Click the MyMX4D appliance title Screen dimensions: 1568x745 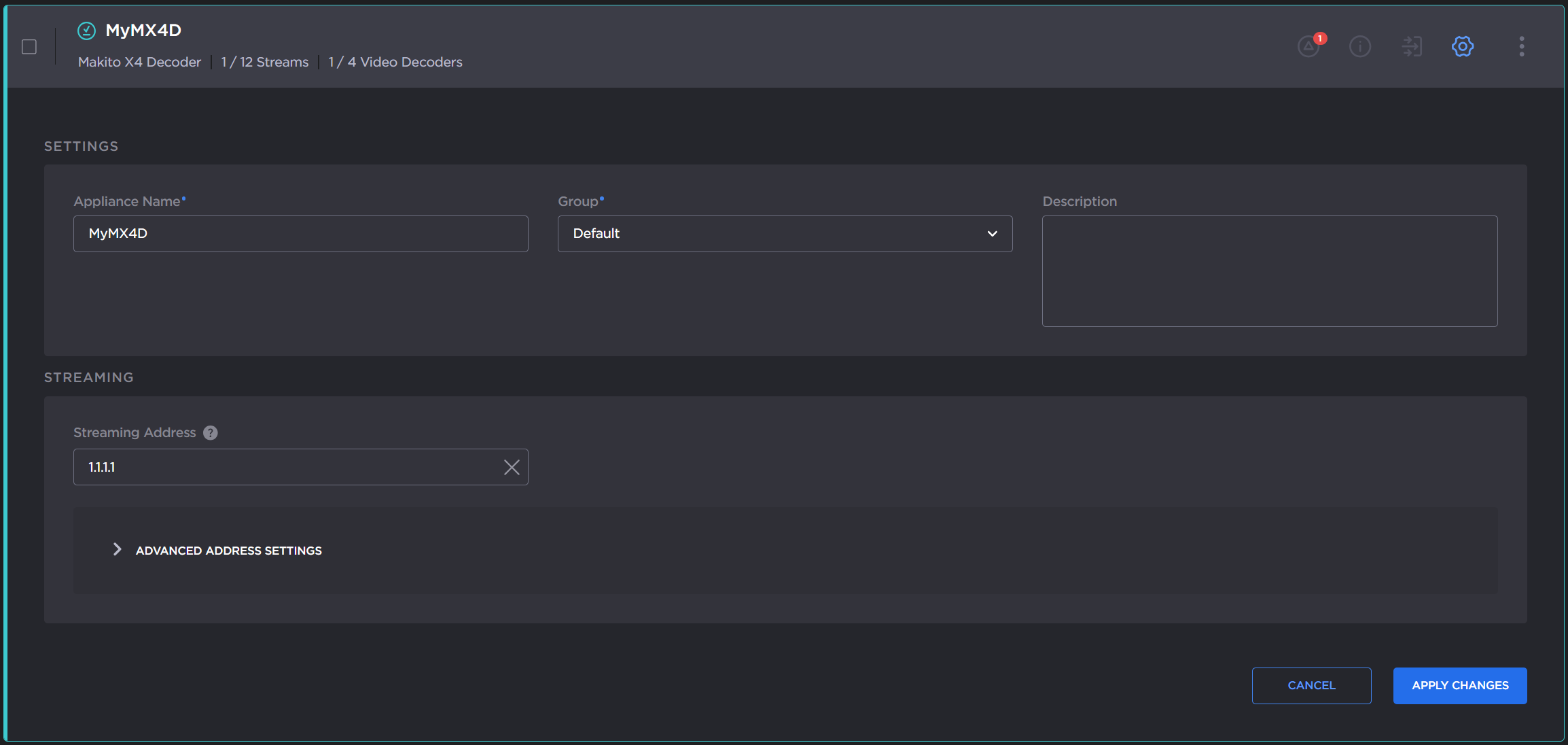click(x=143, y=30)
